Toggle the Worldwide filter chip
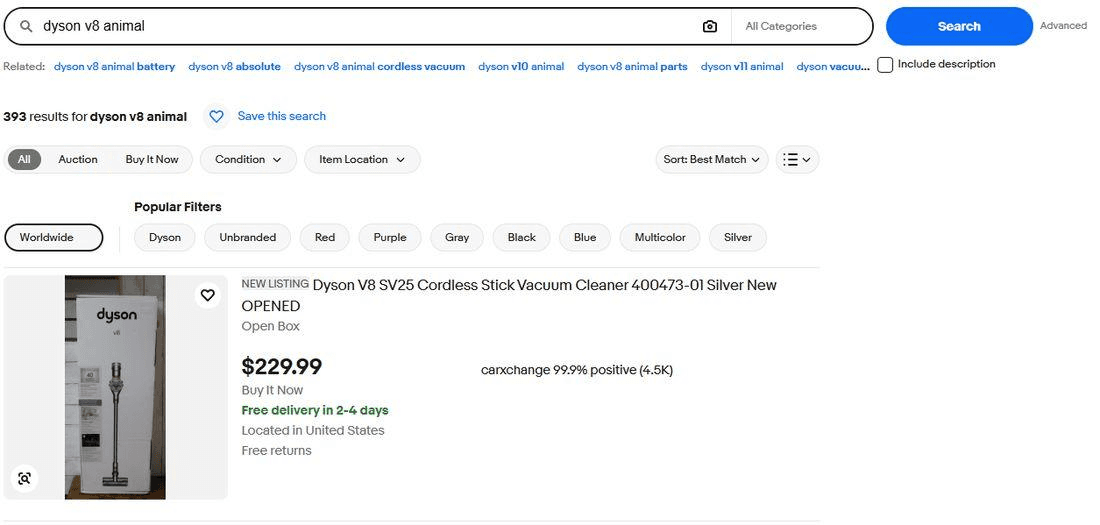 tap(53, 238)
